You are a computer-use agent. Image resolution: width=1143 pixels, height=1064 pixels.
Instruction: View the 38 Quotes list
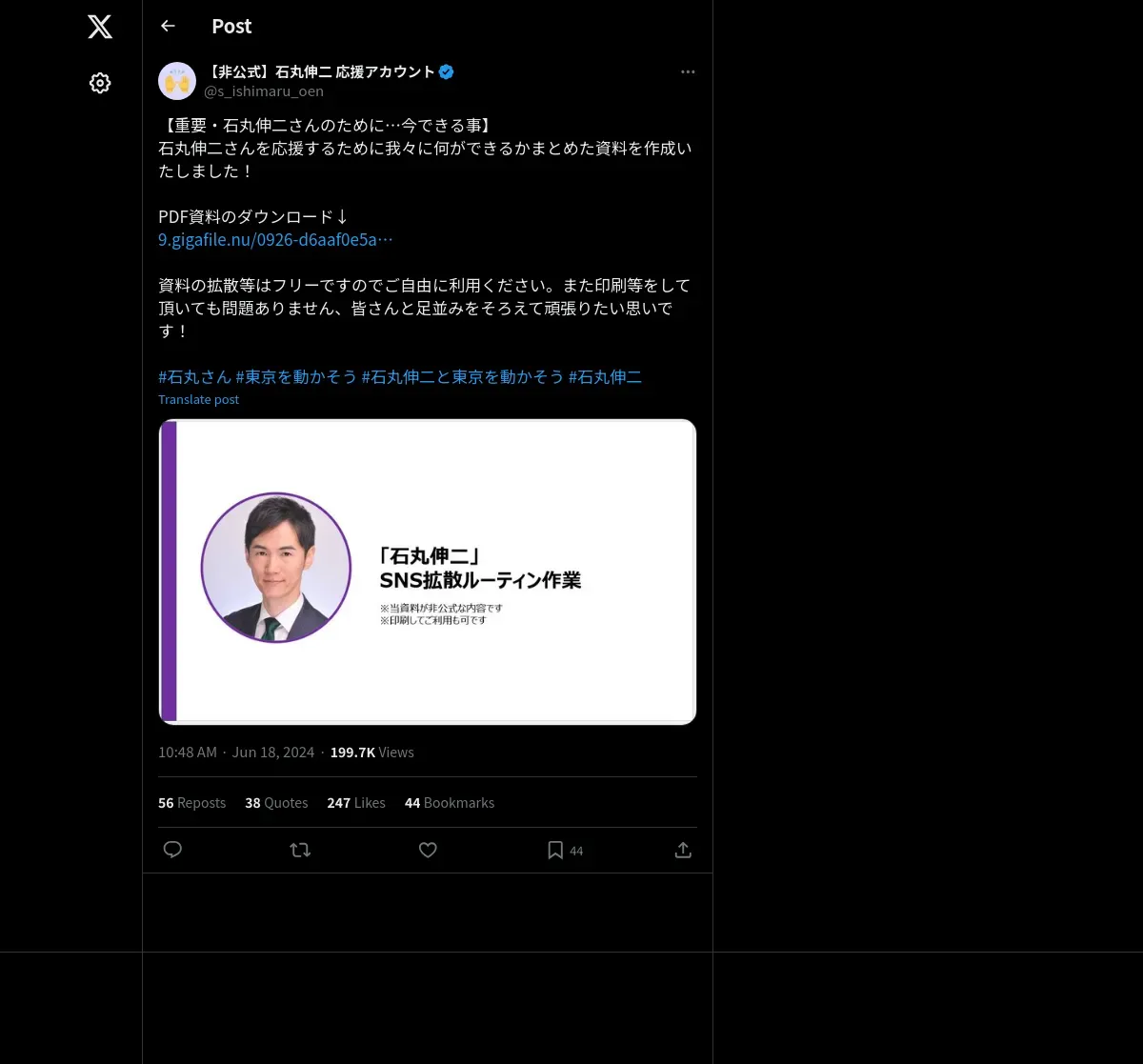click(x=276, y=803)
